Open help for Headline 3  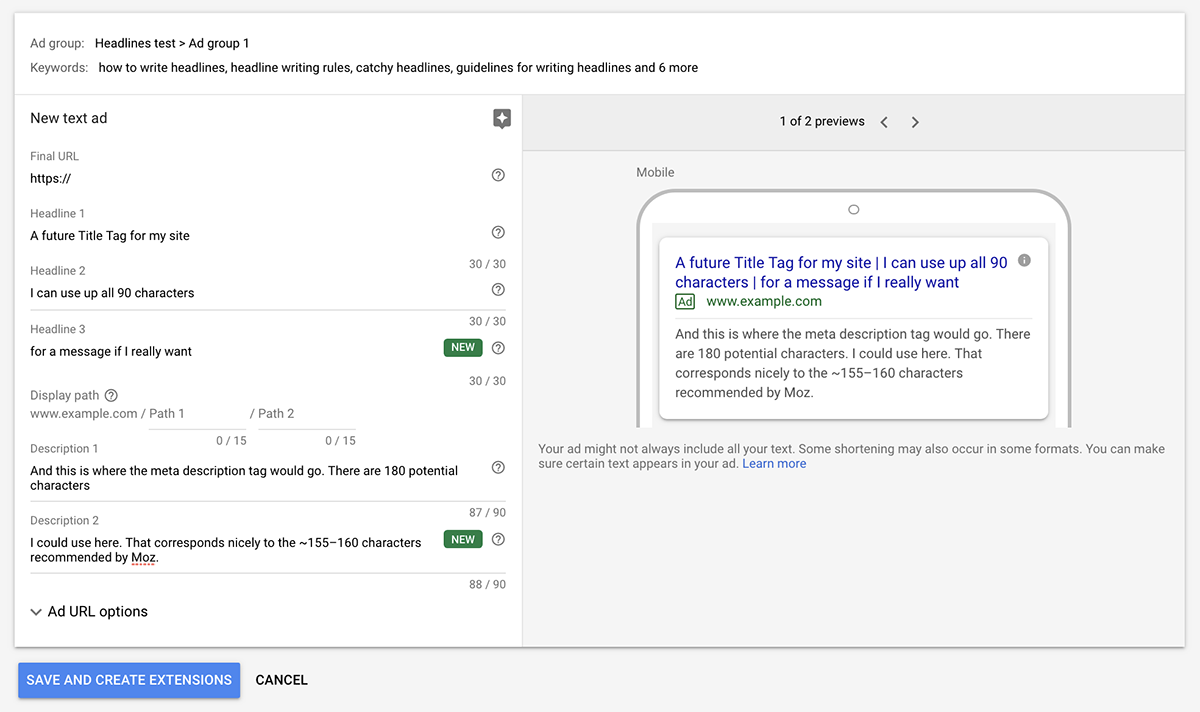click(498, 347)
